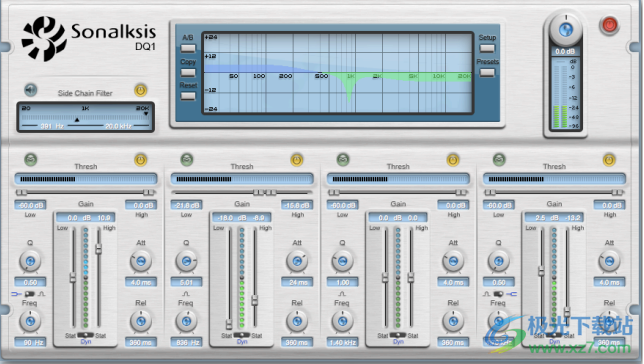Click the -15.8 dB high threshold field

[297, 205]
